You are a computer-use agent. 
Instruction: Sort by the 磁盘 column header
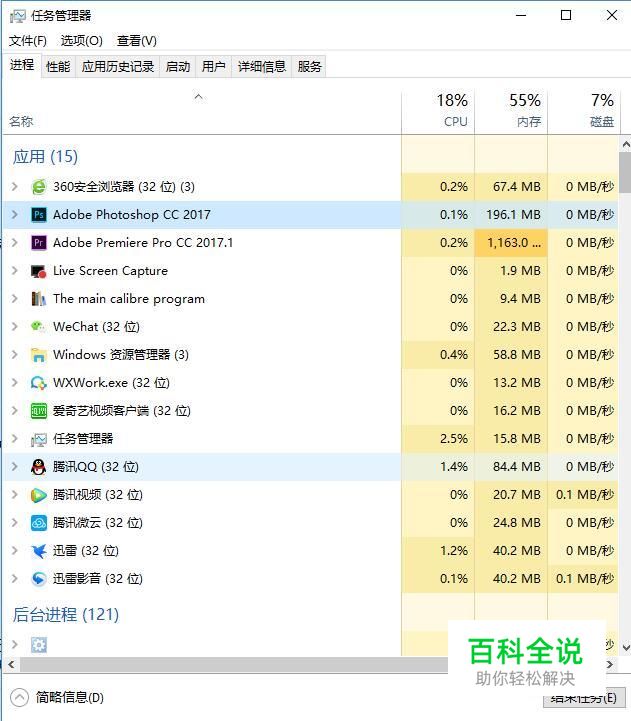(x=583, y=112)
